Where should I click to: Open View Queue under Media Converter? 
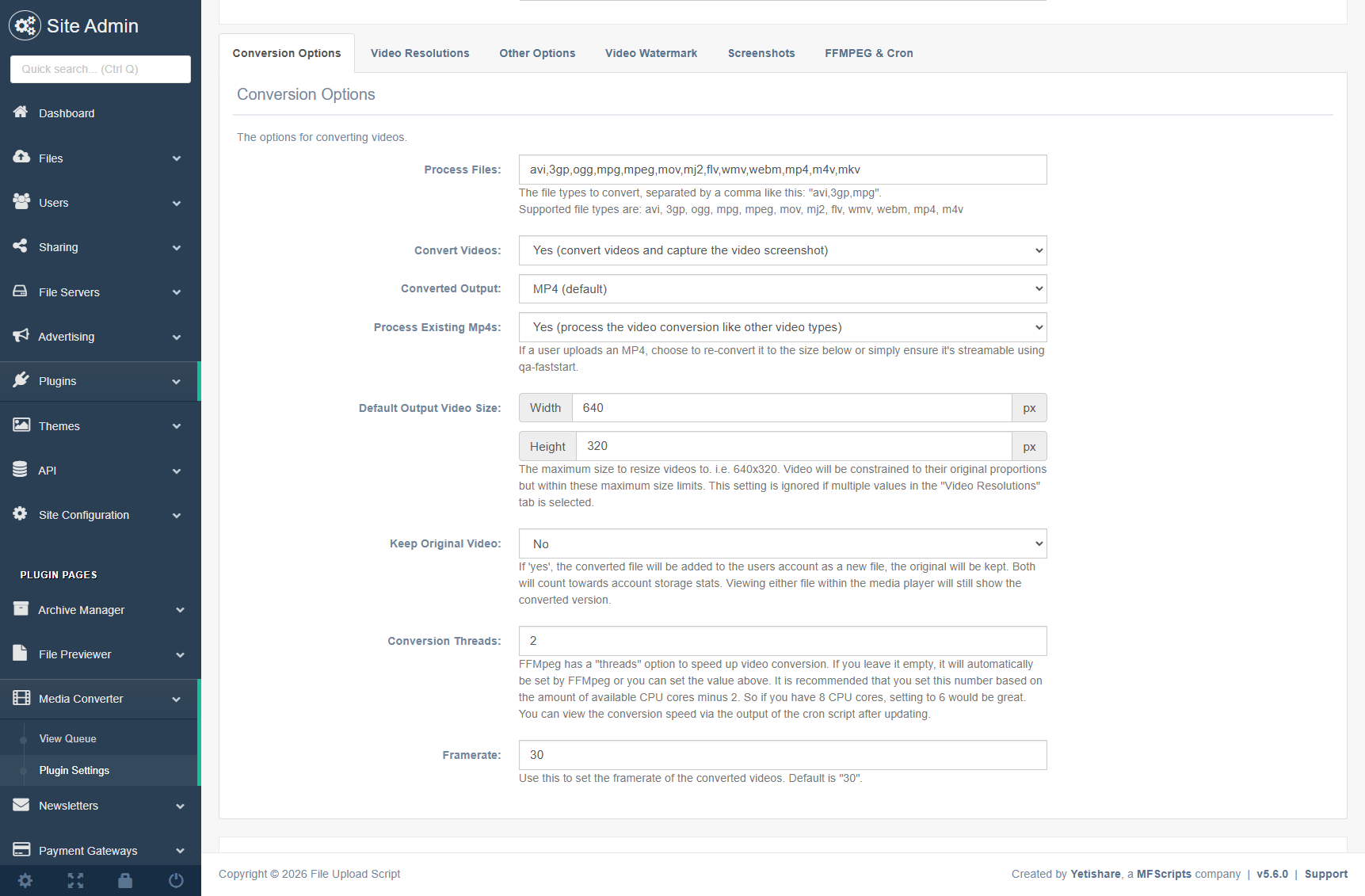[x=68, y=738]
